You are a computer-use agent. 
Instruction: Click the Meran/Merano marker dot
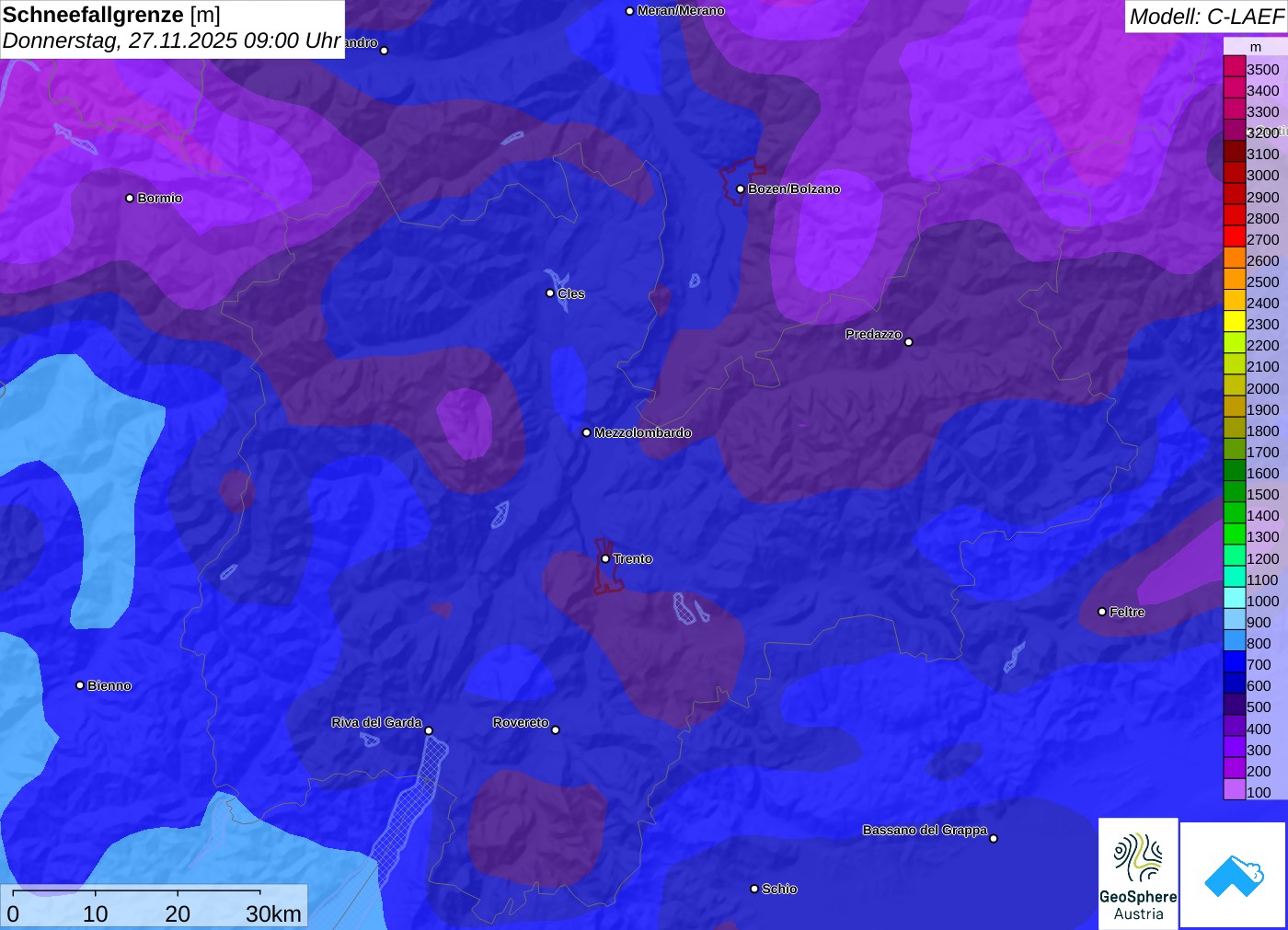pos(630,11)
